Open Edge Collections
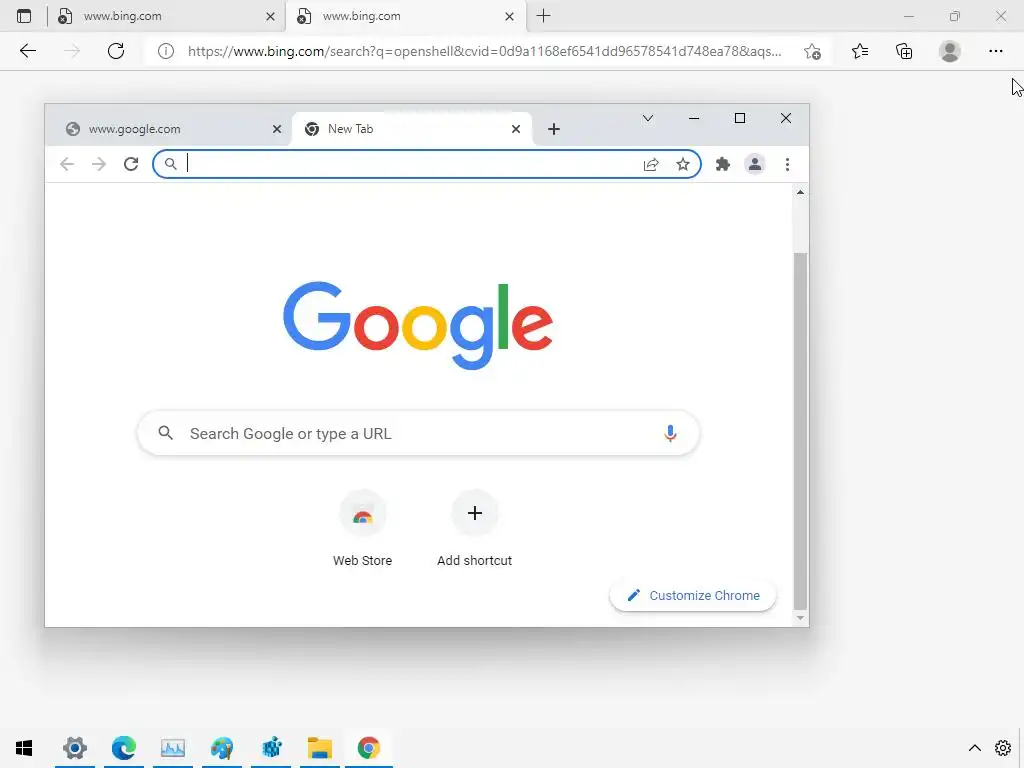Image resolution: width=1024 pixels, height=768 pixels. click(x=904, y=51)
